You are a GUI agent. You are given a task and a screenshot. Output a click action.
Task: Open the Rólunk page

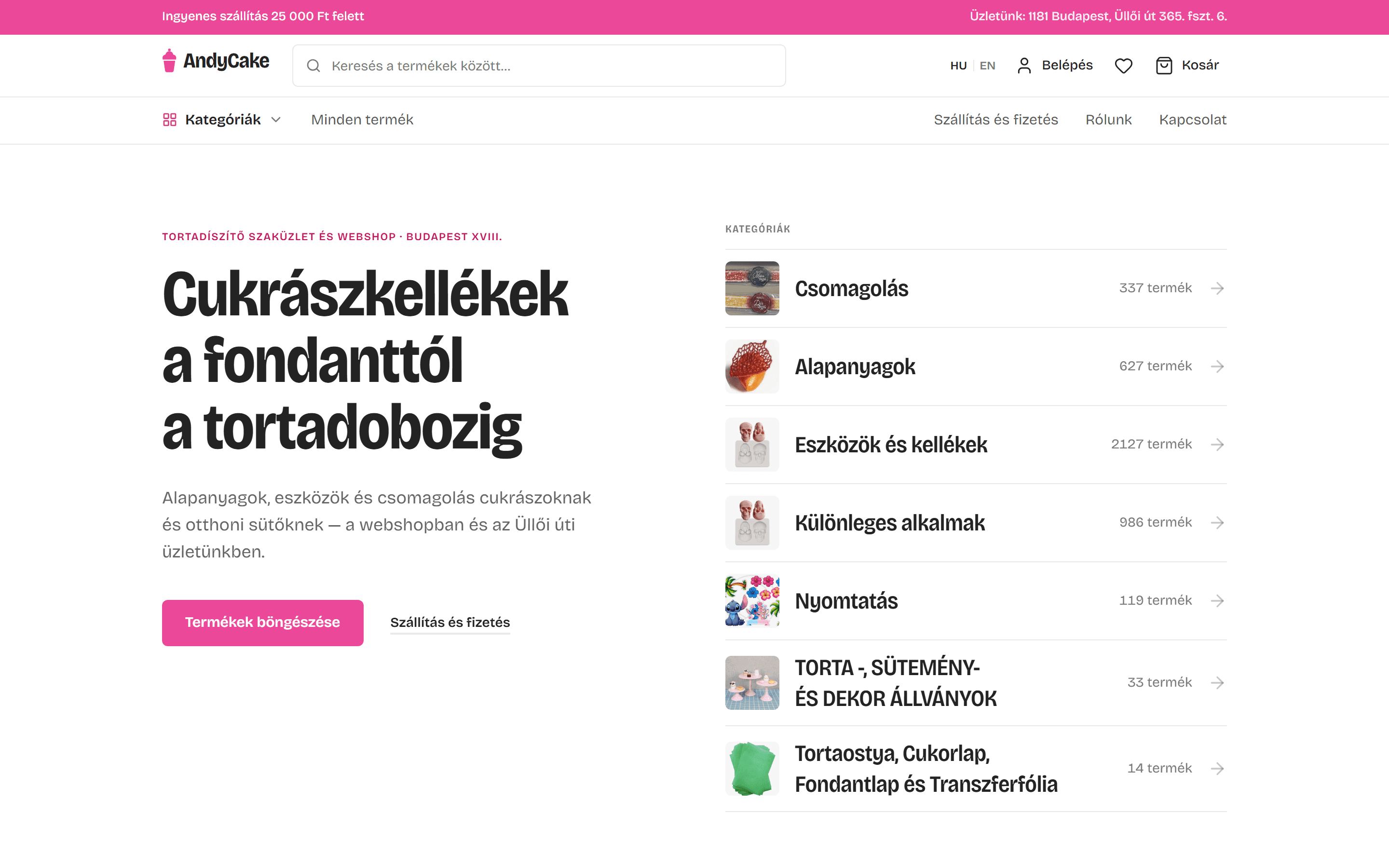1108,120
